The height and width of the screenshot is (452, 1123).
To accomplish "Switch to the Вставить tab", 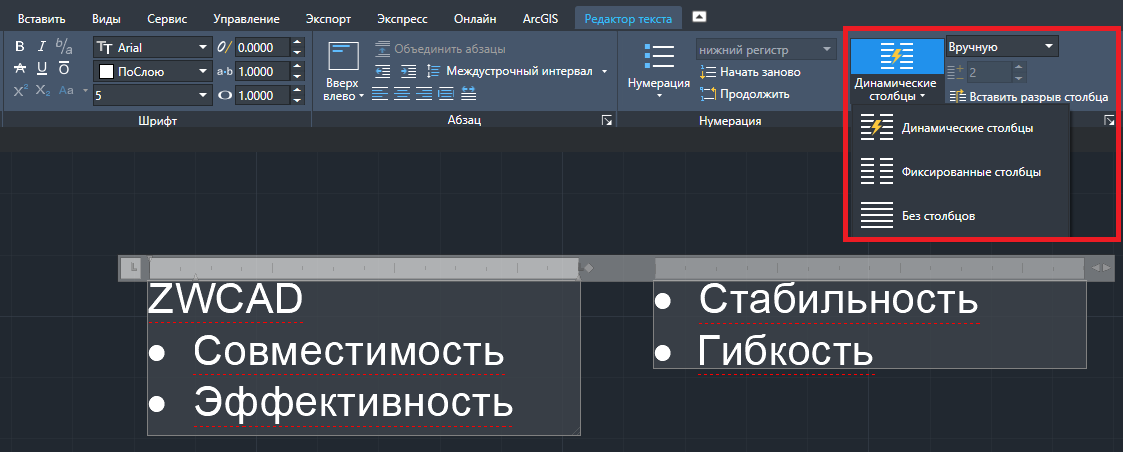I will pyautogui.click(x=42, y=19).
